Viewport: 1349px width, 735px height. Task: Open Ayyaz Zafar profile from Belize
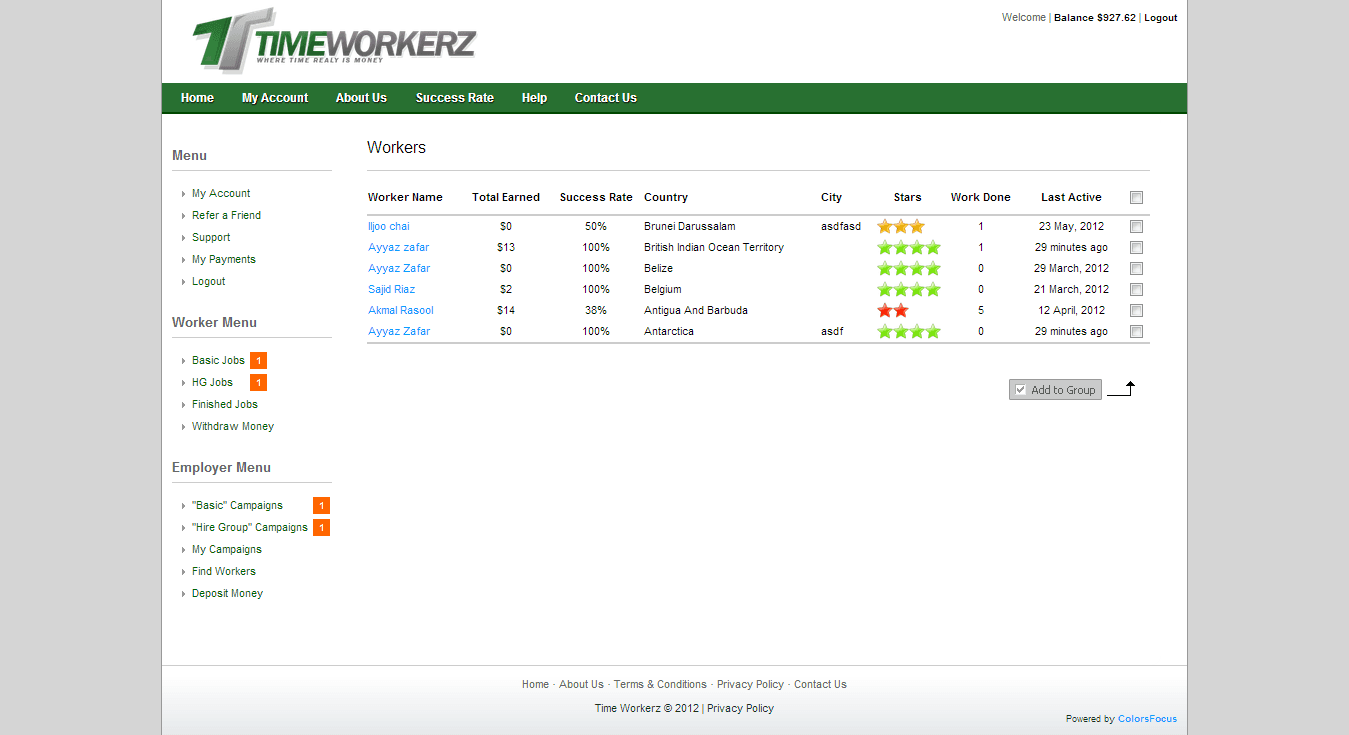click(x=399, y=269)
